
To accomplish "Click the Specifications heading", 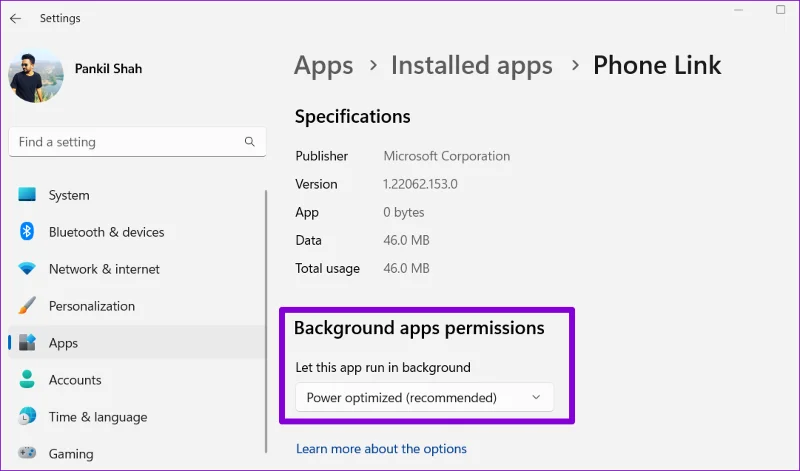I will [353, 117].
